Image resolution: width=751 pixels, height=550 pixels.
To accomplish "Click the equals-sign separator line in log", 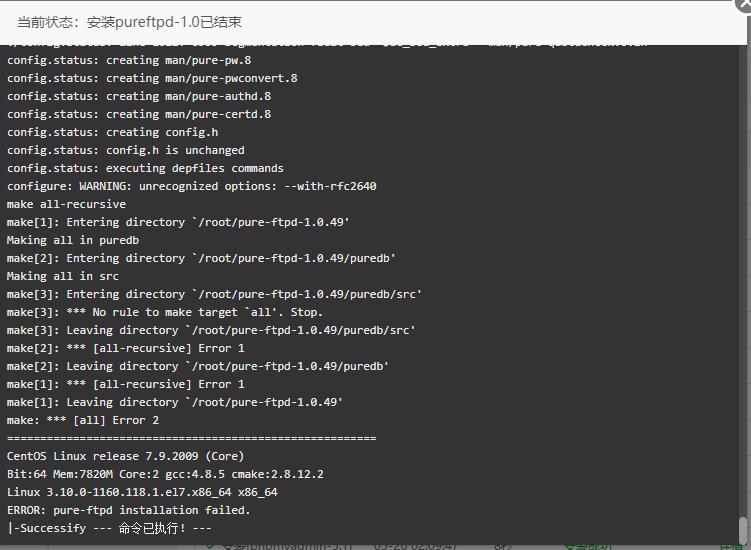I will click(192, 438).
